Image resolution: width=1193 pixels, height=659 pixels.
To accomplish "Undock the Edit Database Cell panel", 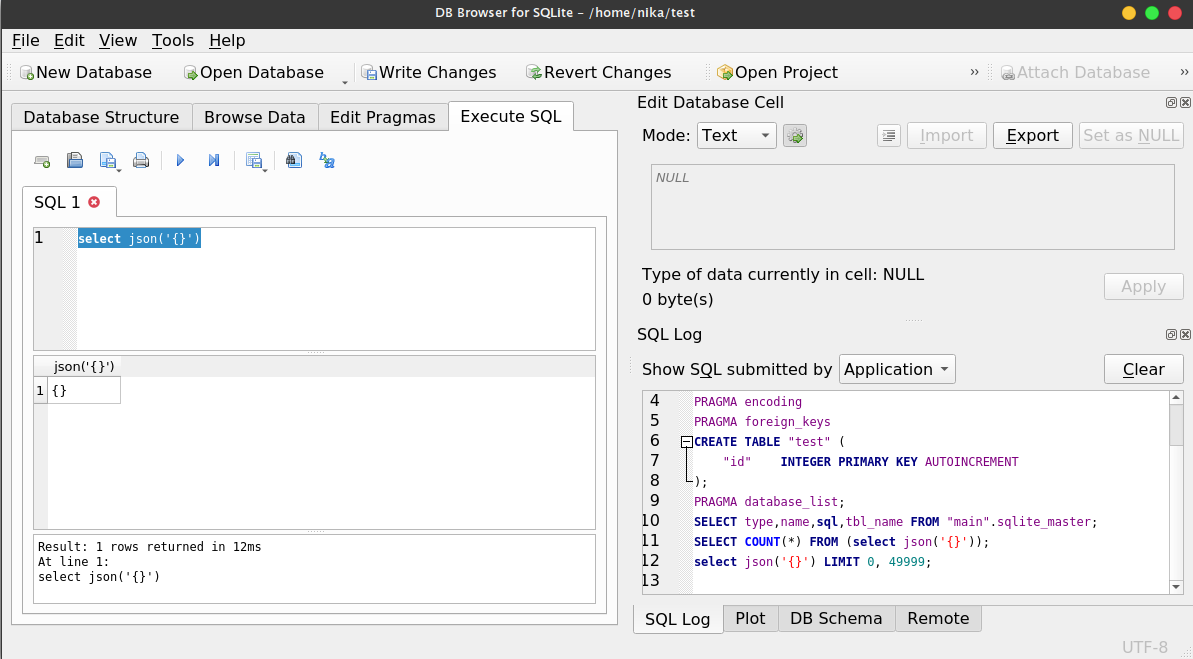I will tap(1170, 102).
